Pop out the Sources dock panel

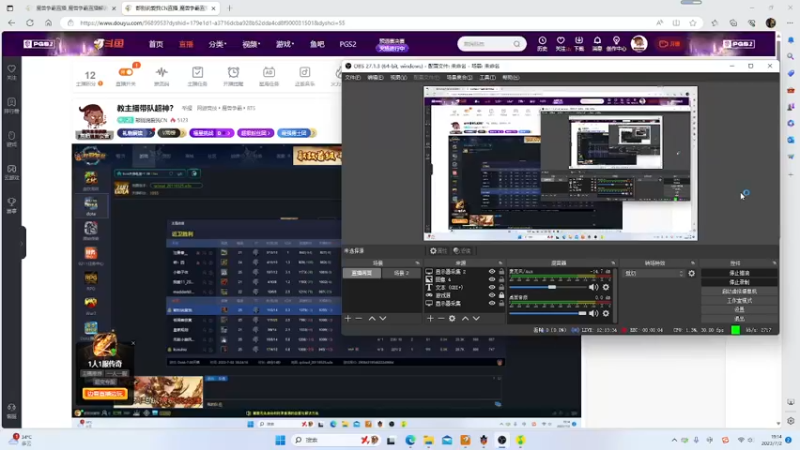501,263
